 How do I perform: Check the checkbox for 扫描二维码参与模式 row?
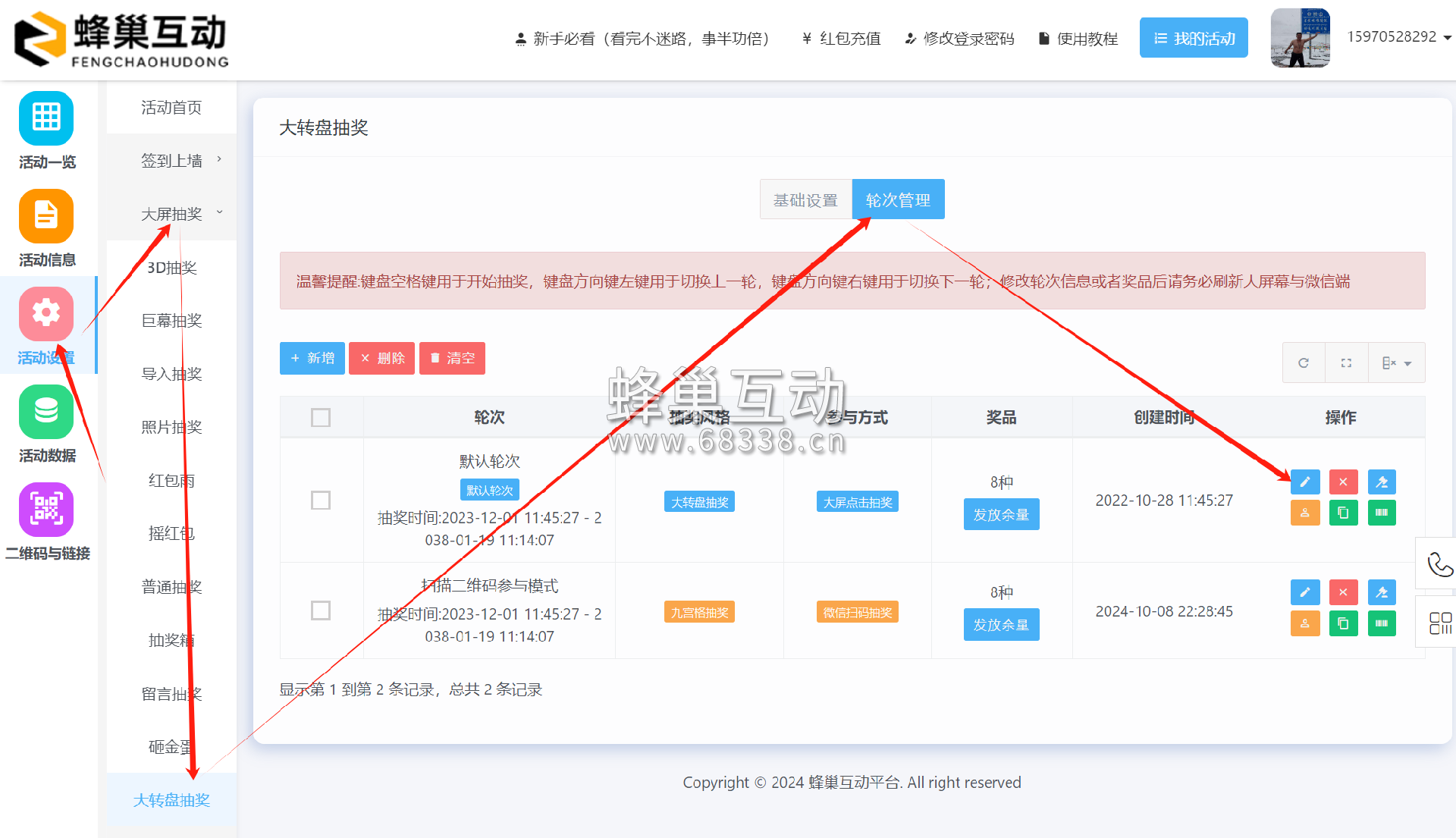321,610
